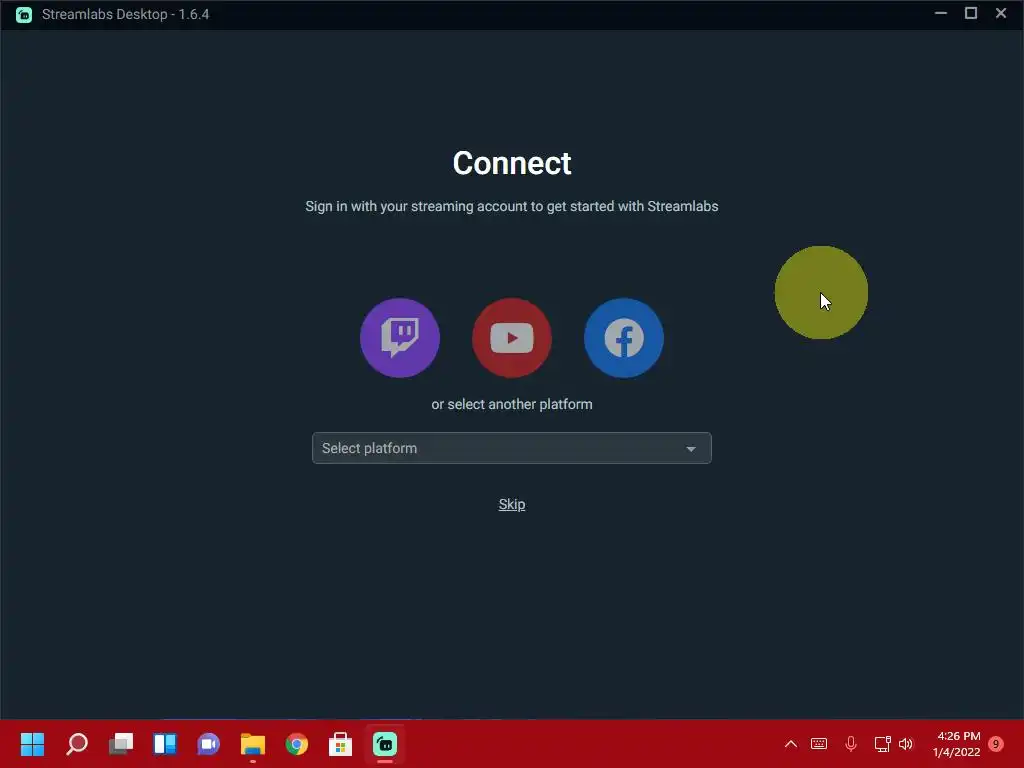Click the Streamlabs logo in the title bar
1024x768 pixels.
(x=24, y=14)
